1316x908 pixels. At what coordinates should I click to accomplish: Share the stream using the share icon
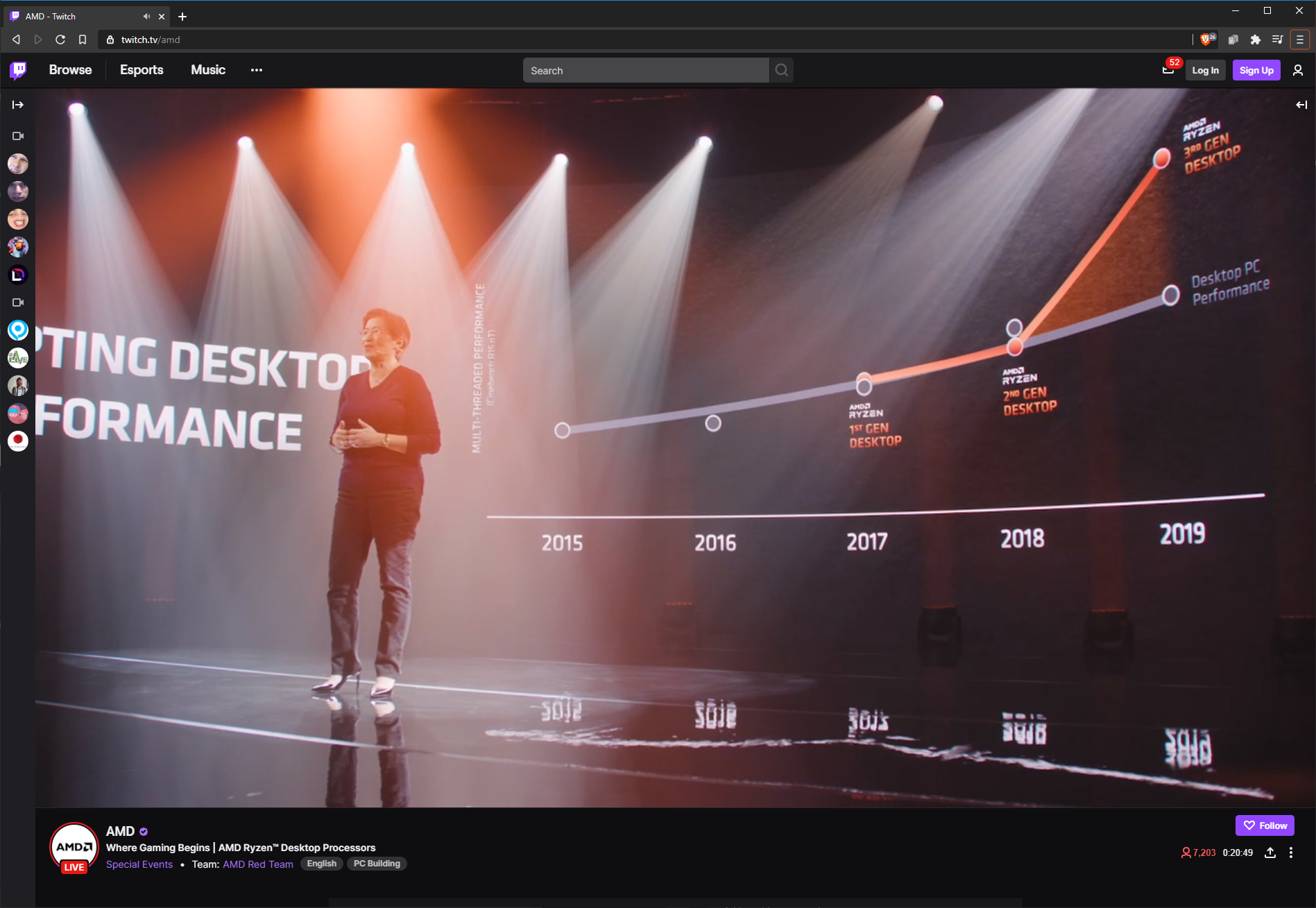pos(1270,853)
